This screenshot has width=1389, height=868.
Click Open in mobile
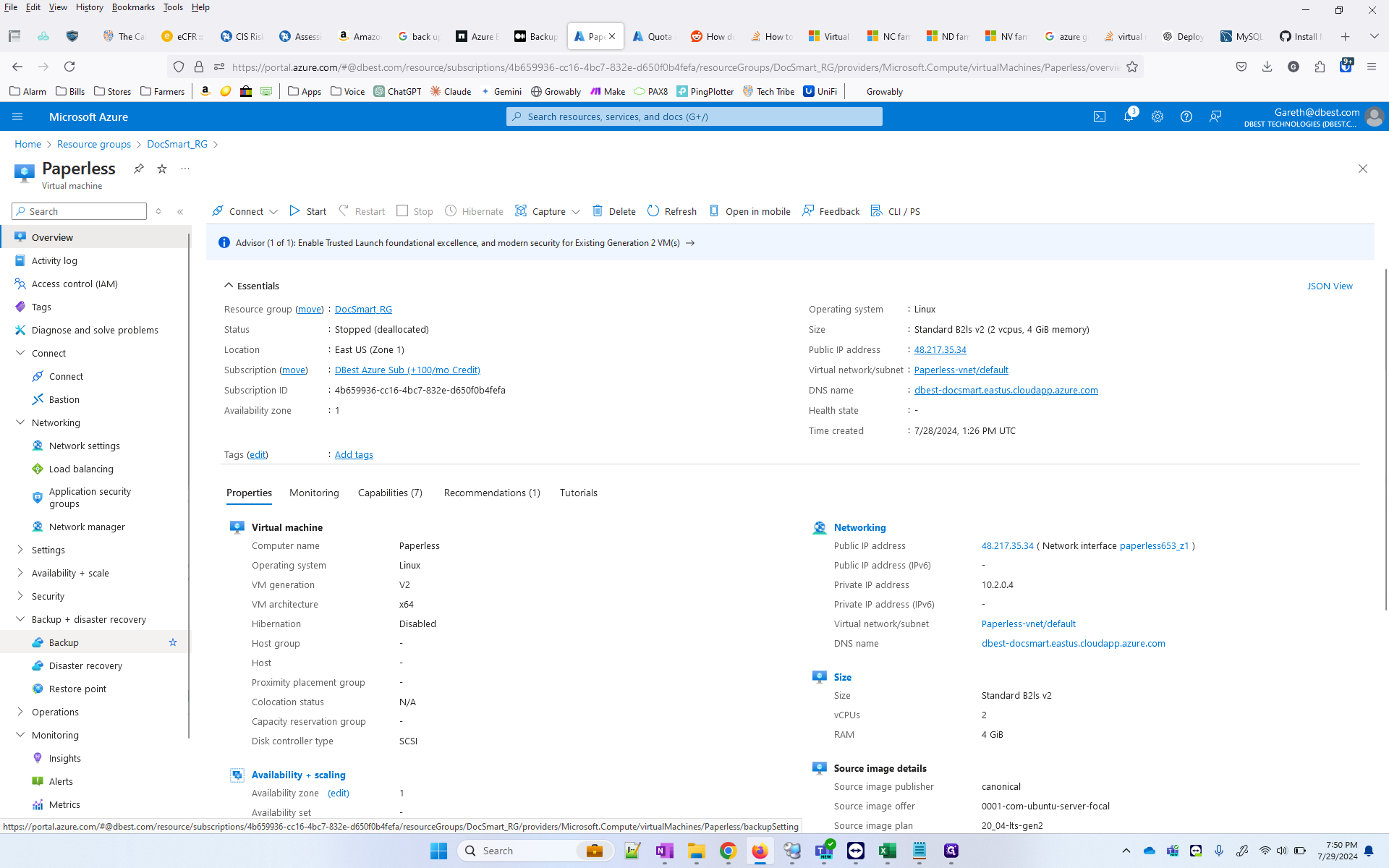(x=749, y=211)
